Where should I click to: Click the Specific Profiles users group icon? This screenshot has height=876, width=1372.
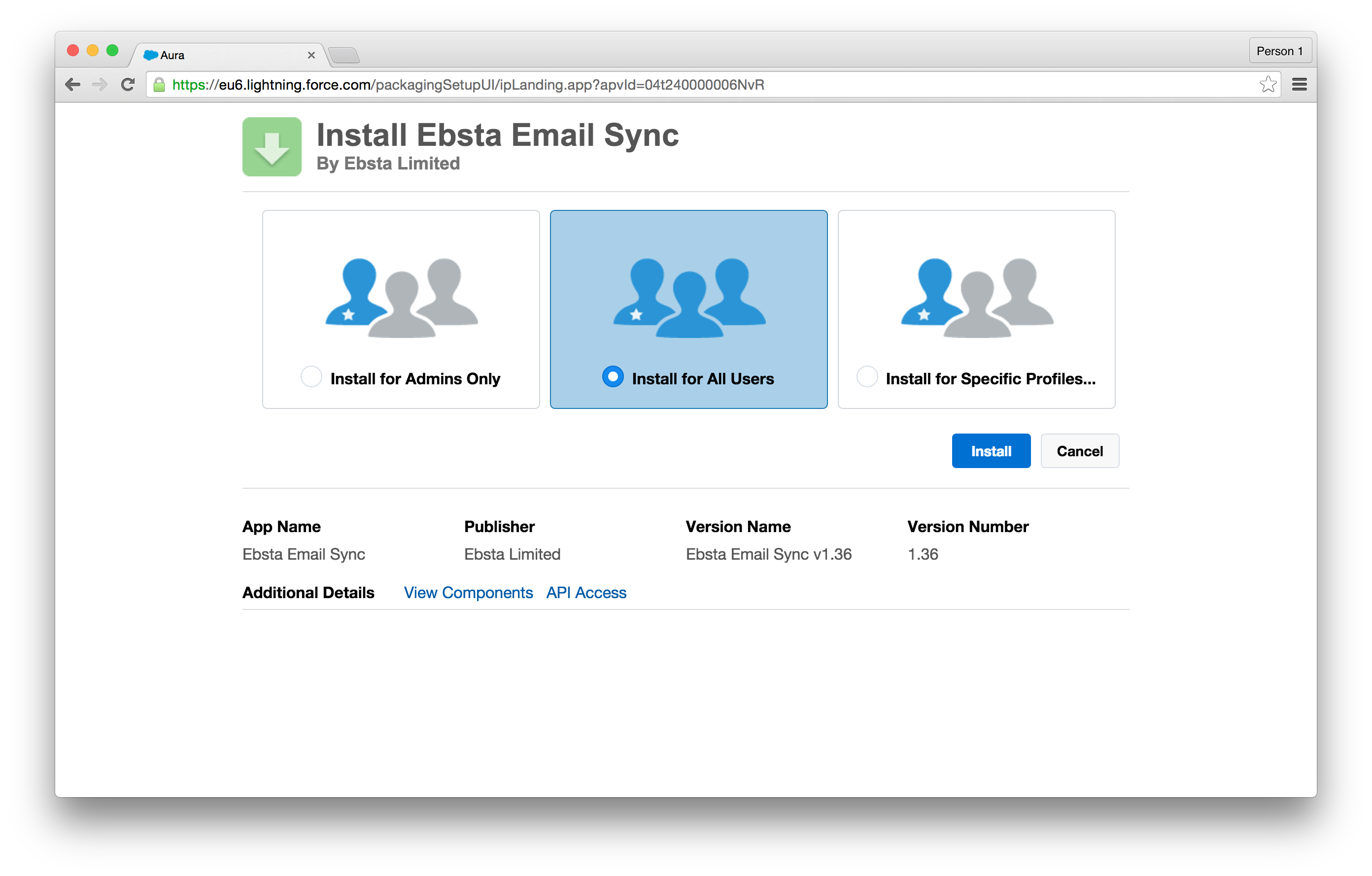coord(977,297)
